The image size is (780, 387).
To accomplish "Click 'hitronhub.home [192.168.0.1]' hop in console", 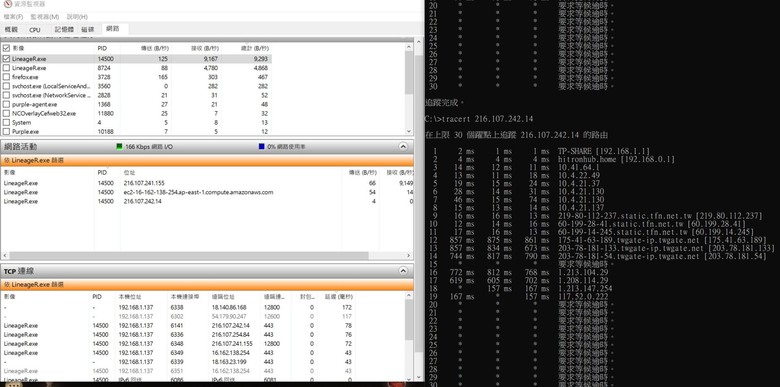I will 616,160.
